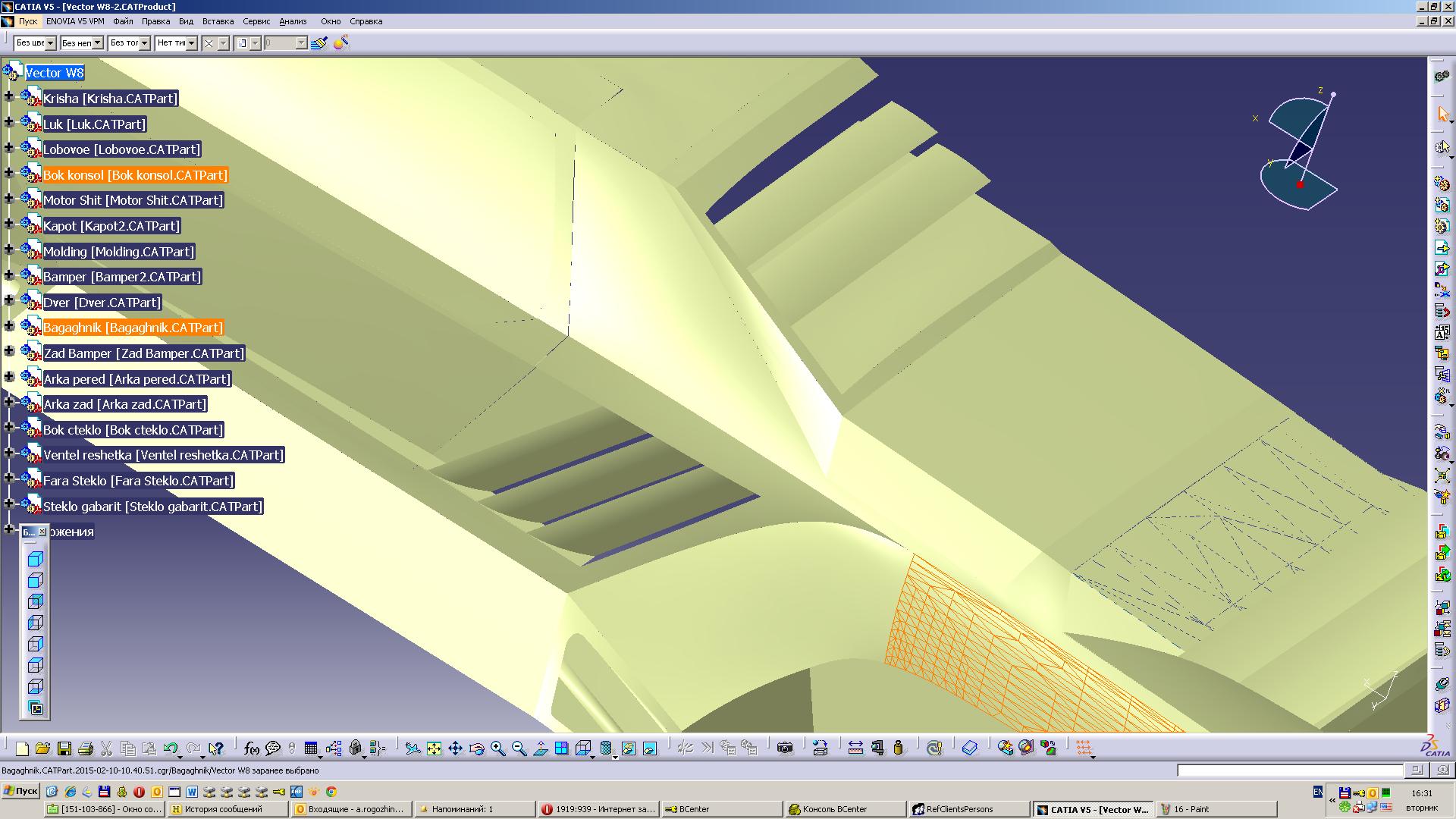Click the Zoom In magnifier icon
The width and height of the screenshot is (1456, 819).
(x=497, y=748)
